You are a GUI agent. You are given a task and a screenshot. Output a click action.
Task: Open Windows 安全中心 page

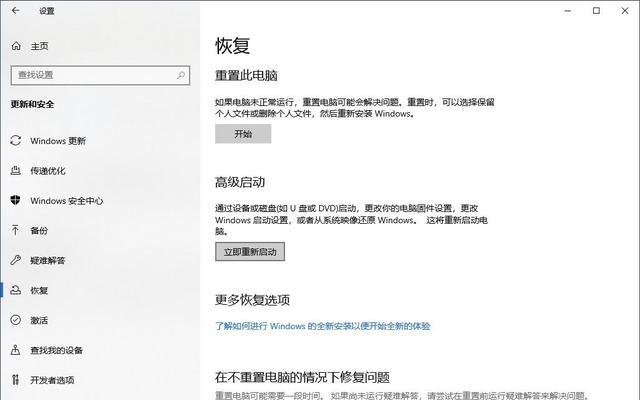coord(67,200)
